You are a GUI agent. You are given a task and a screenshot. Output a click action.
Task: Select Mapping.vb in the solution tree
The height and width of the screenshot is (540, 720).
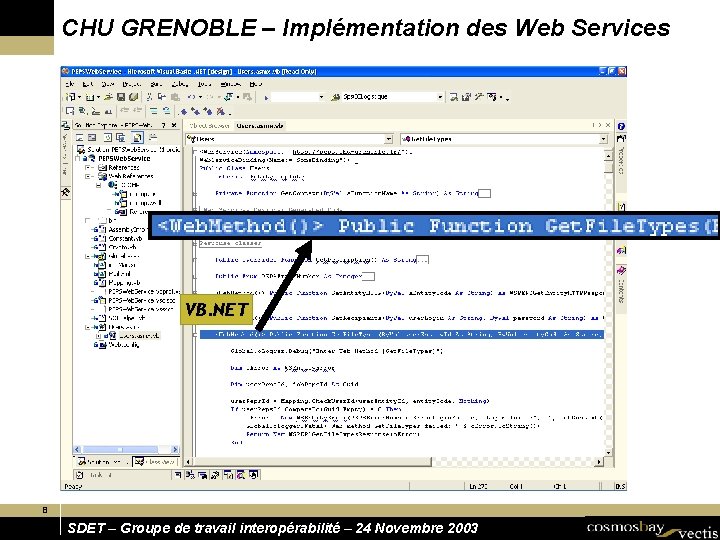click(x=124, y=283)
